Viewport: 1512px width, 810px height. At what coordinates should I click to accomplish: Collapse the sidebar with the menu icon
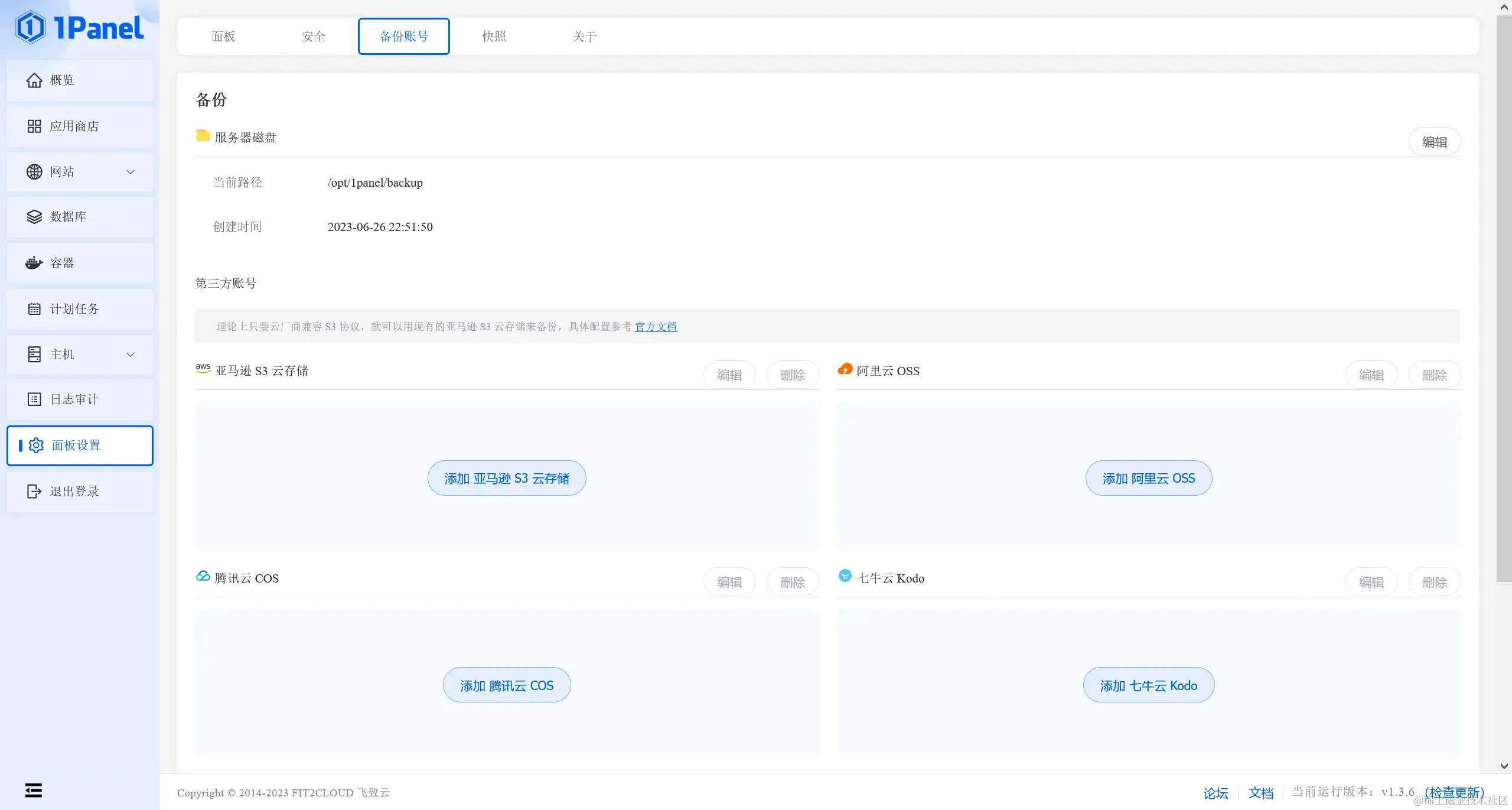click(x=34, y=790)
